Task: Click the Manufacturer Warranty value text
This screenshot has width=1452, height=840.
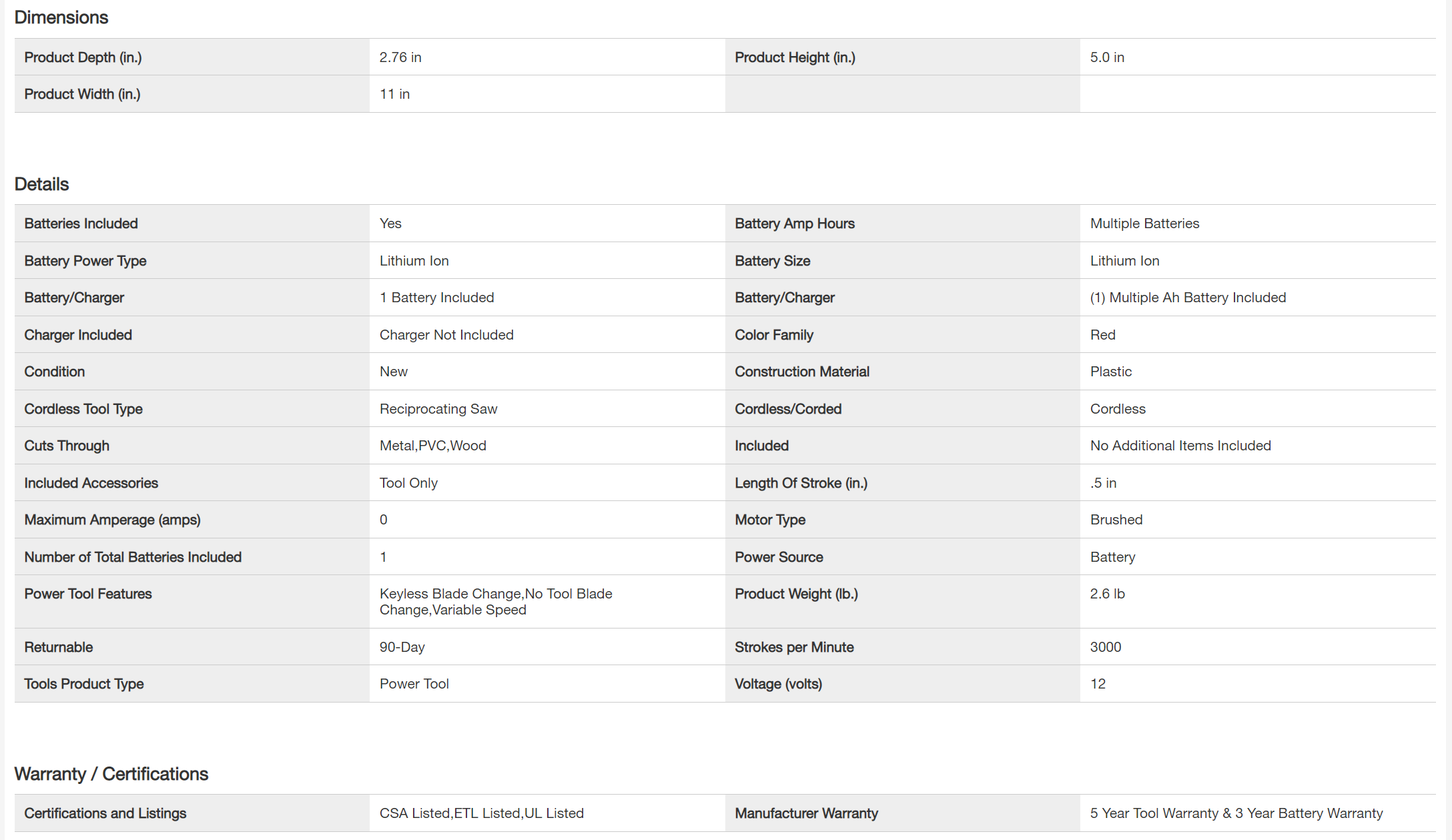Action: point(1236,813)
